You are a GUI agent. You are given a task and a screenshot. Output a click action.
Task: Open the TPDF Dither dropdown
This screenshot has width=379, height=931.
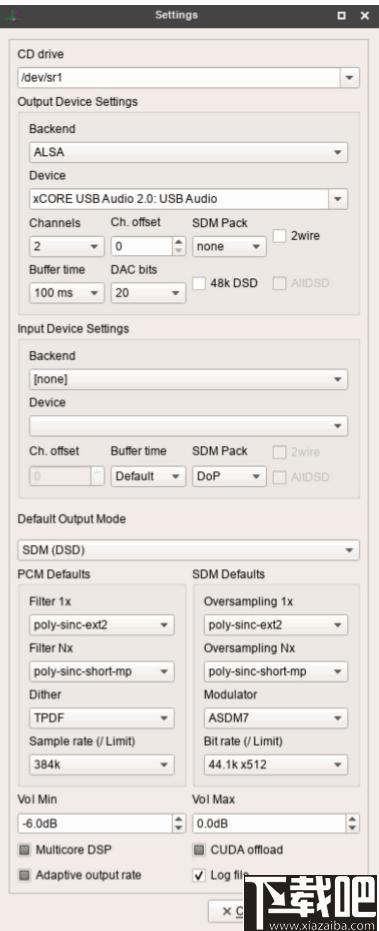tap(102, 718)
